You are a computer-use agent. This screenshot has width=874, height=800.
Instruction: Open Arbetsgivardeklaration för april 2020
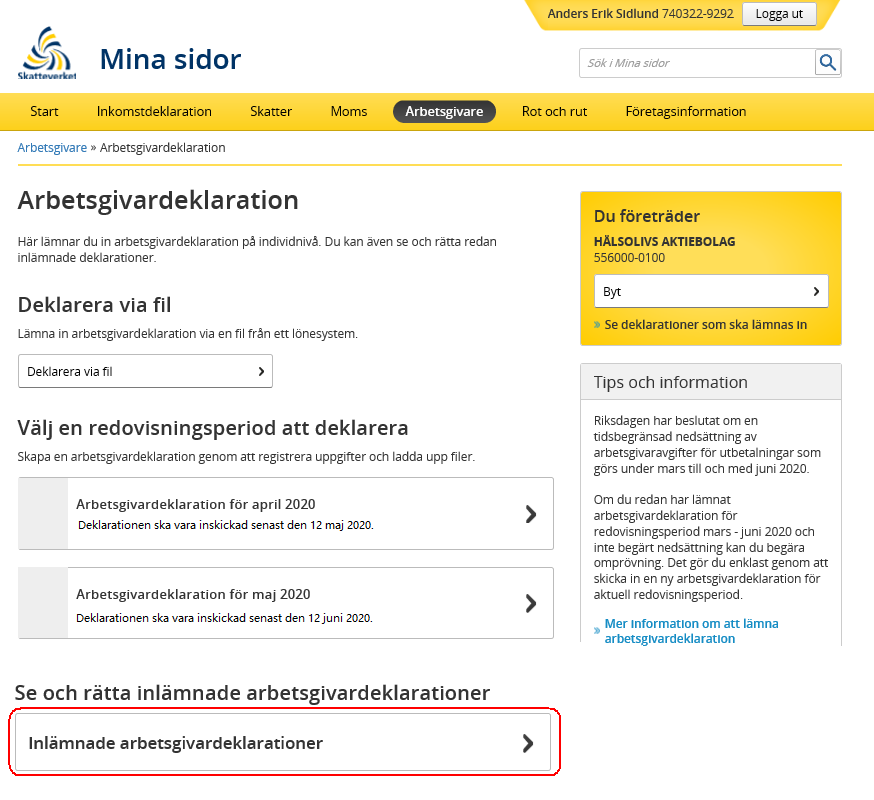pyautogui.click(x=286, y=513)
